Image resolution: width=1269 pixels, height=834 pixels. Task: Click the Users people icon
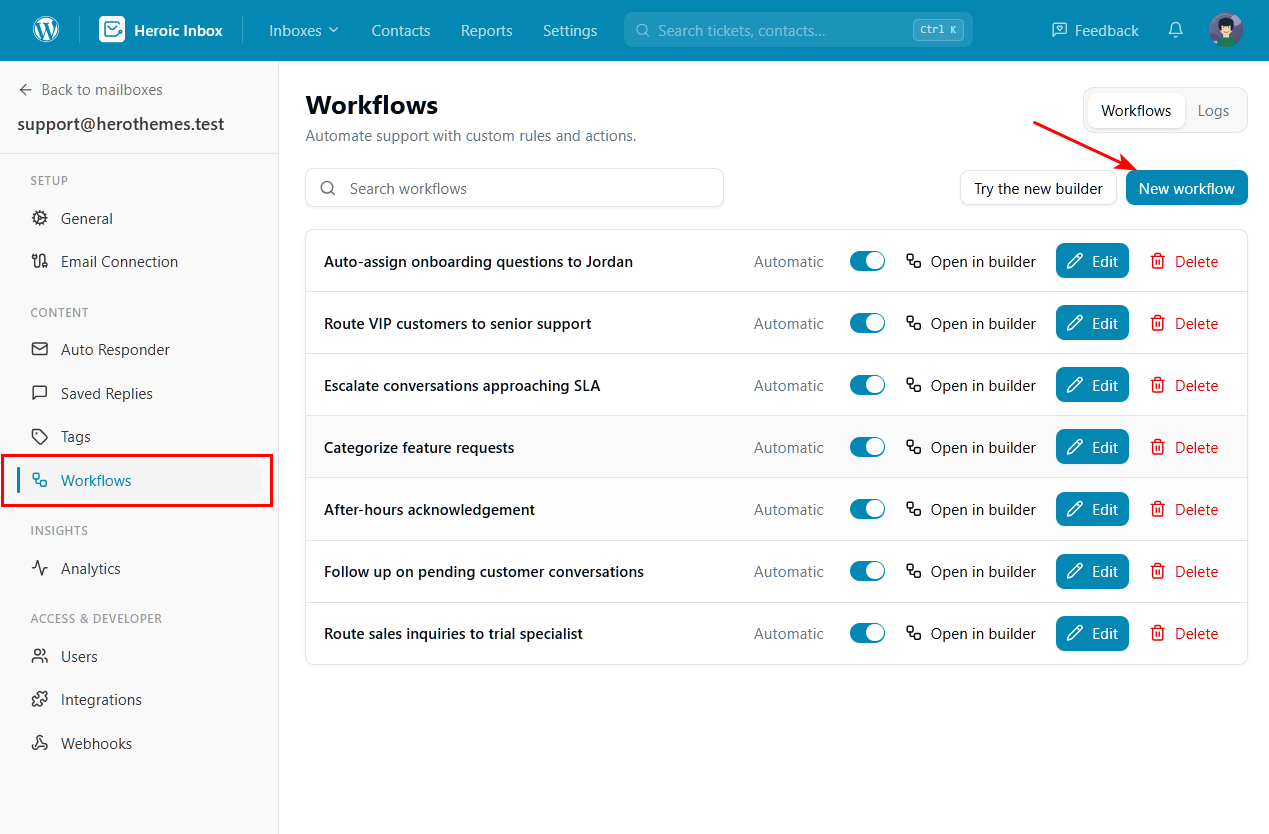40,657
